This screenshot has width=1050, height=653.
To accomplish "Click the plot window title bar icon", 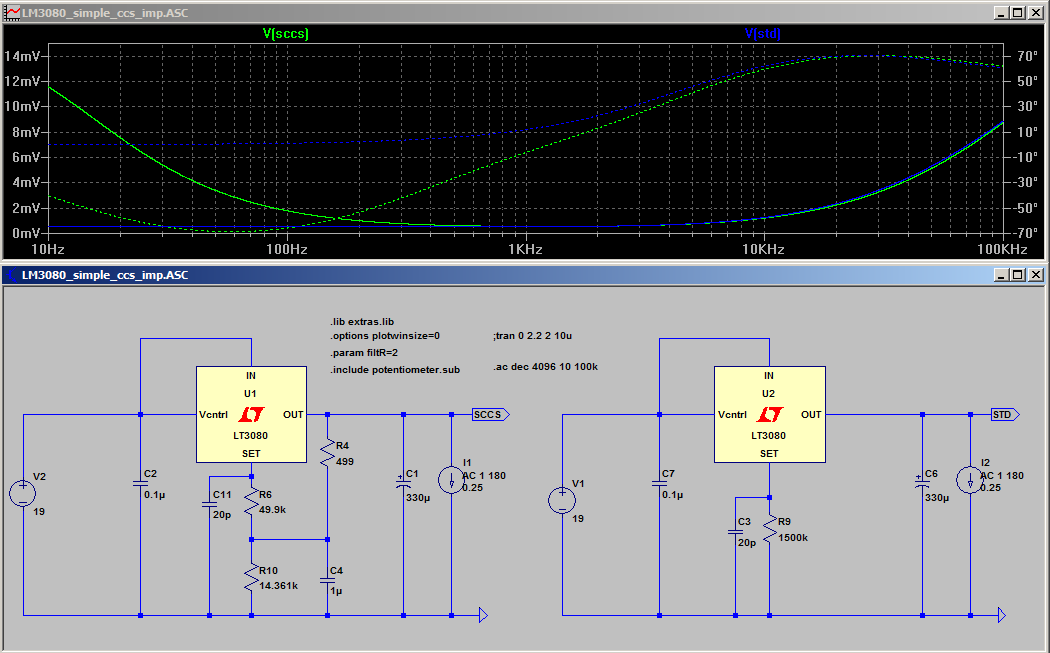I will (12, 13).
